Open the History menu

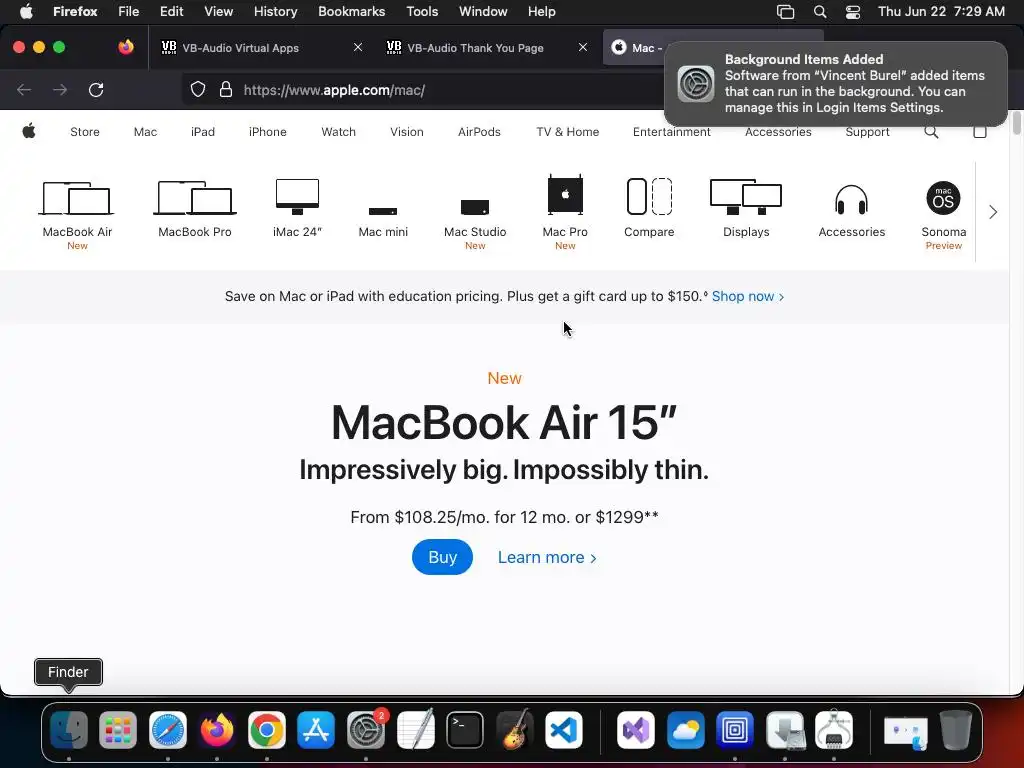pyautogui.click(x=276, y=11)
